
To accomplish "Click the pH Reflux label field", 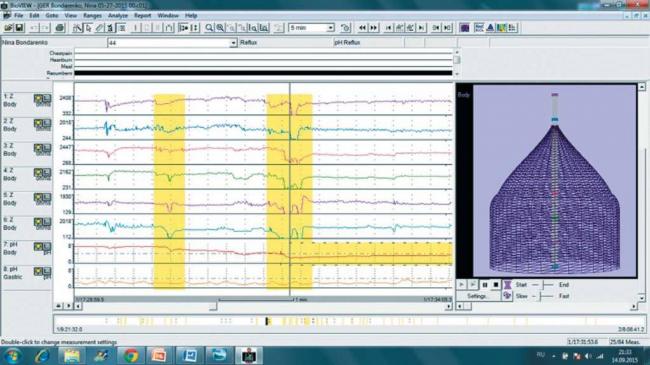I will (368, 43).
